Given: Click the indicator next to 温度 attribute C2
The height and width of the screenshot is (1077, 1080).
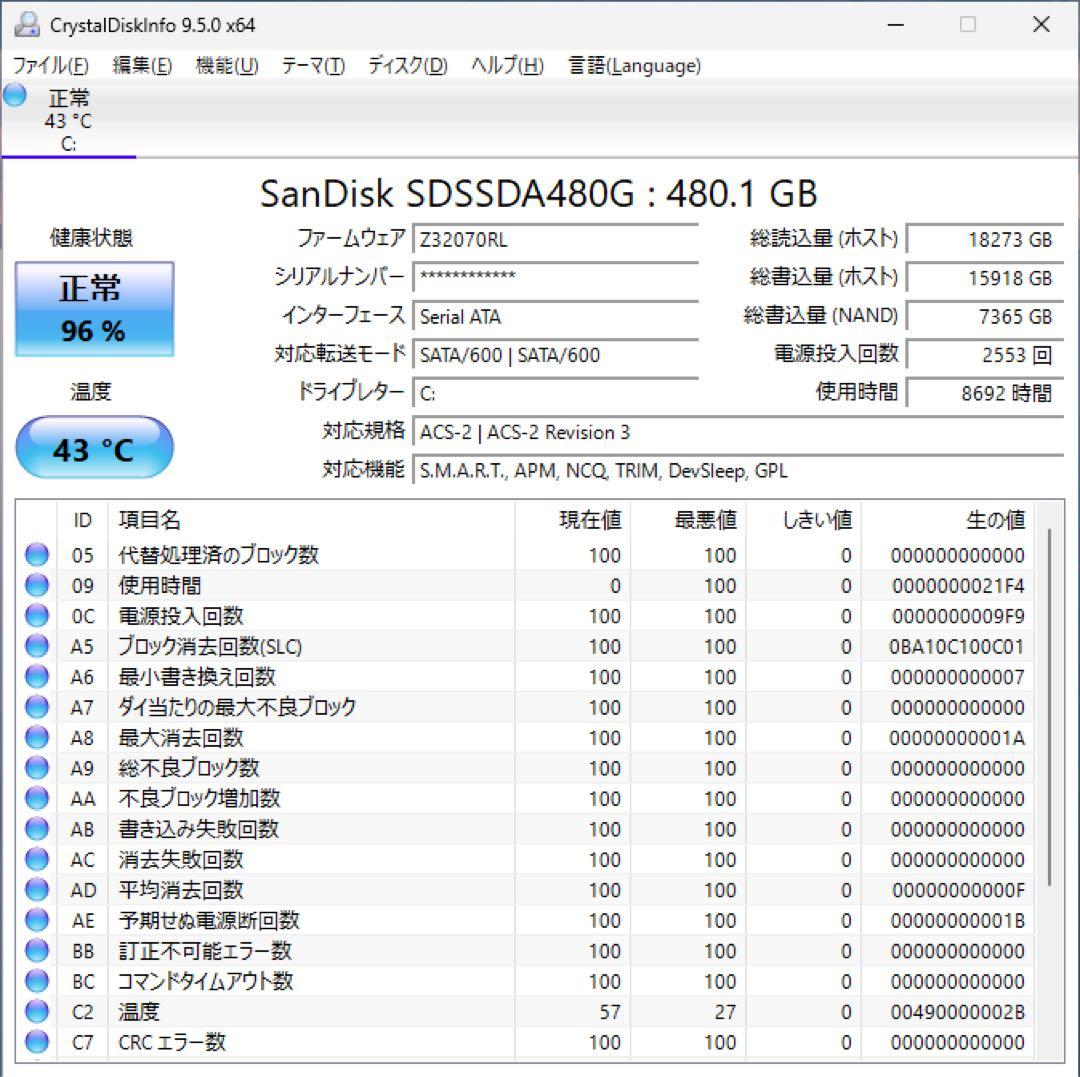Looking at the screenshot, I should (36, 1012).
